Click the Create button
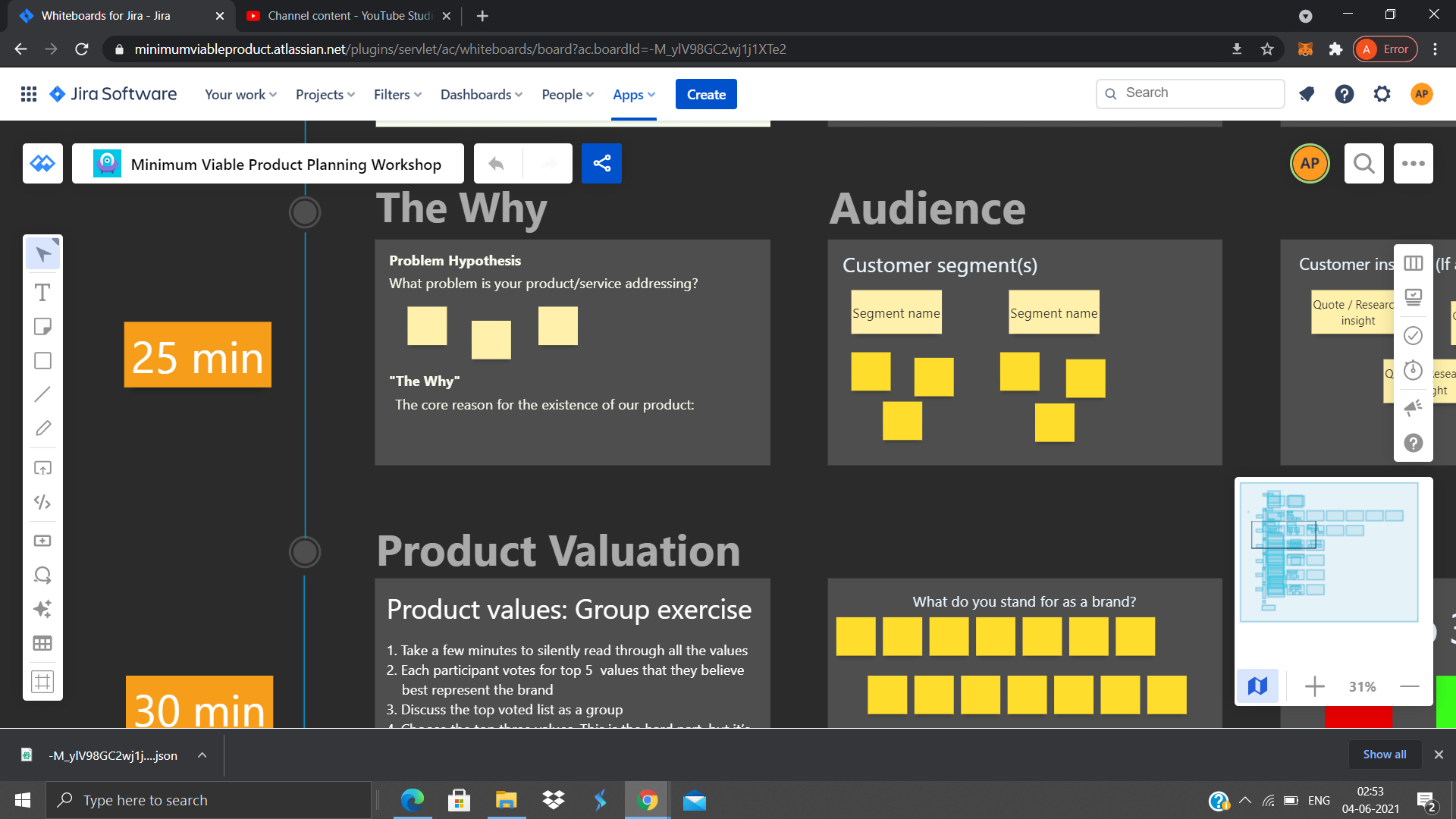The height and width of the screenshot is (819, 1456). tap(705, 95)
